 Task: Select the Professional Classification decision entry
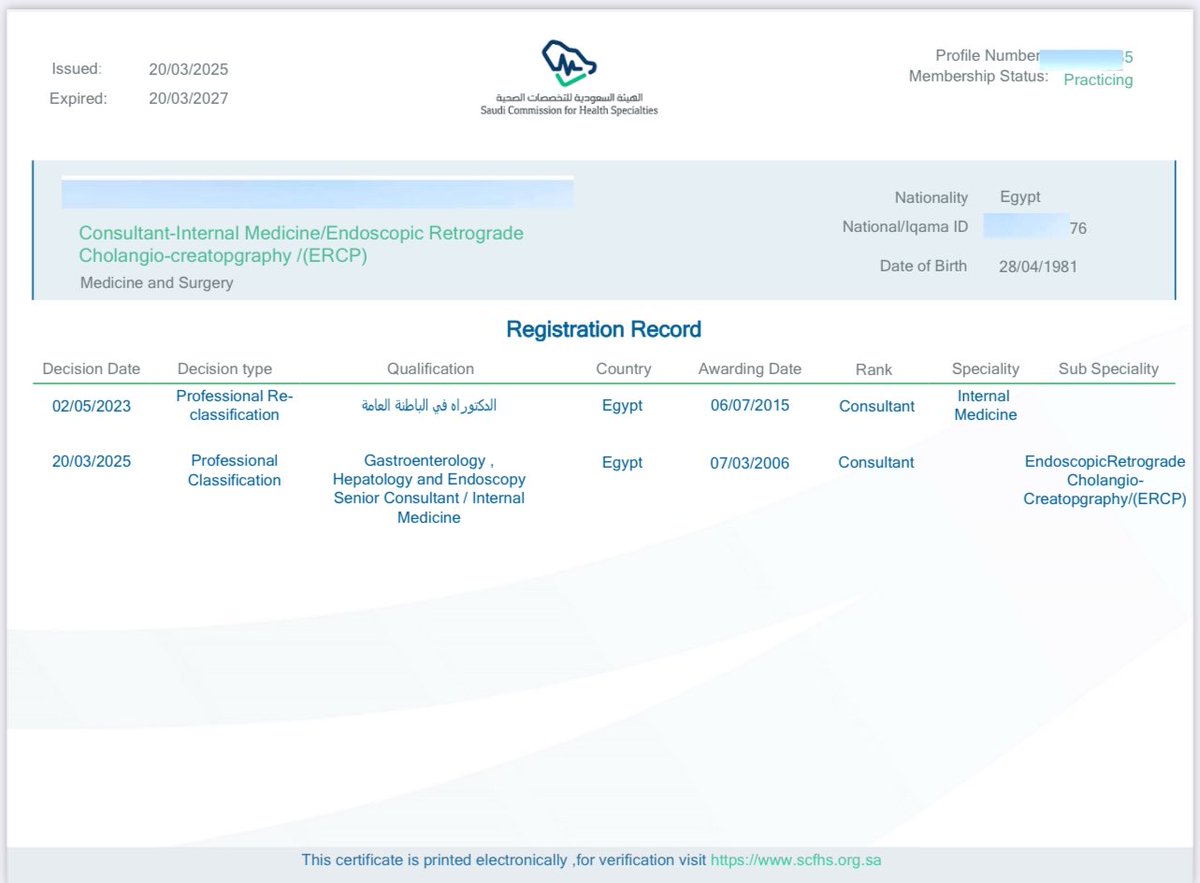point(234,471)
